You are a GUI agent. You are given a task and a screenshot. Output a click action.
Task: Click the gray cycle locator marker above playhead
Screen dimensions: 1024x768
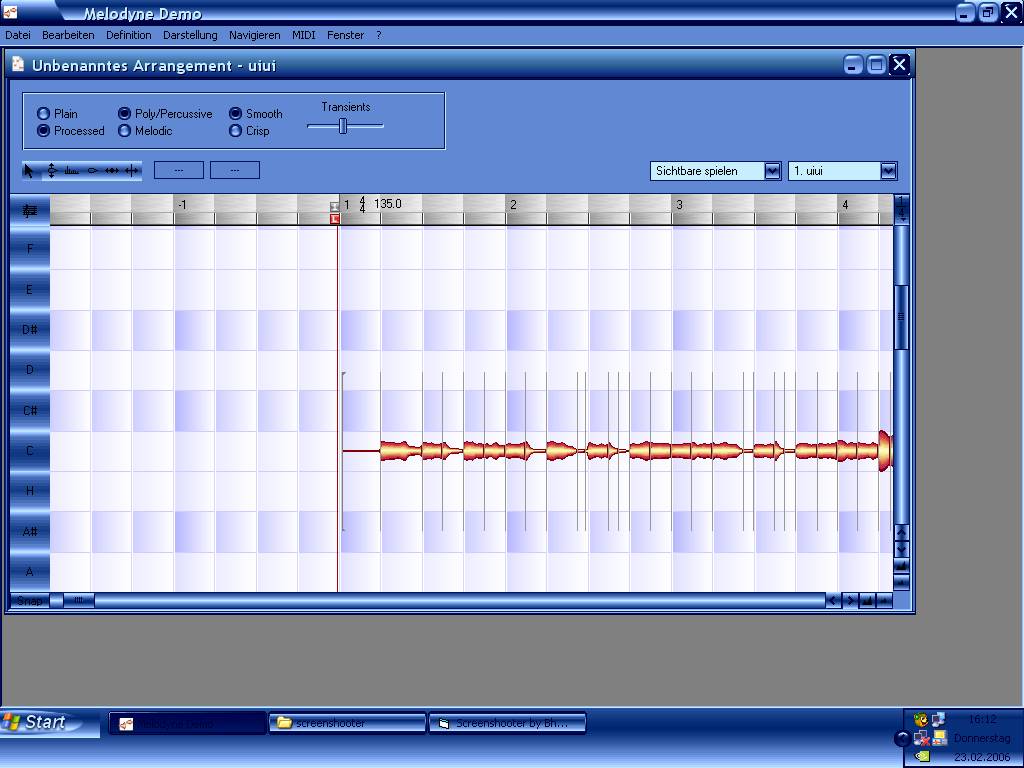[335, 207]
